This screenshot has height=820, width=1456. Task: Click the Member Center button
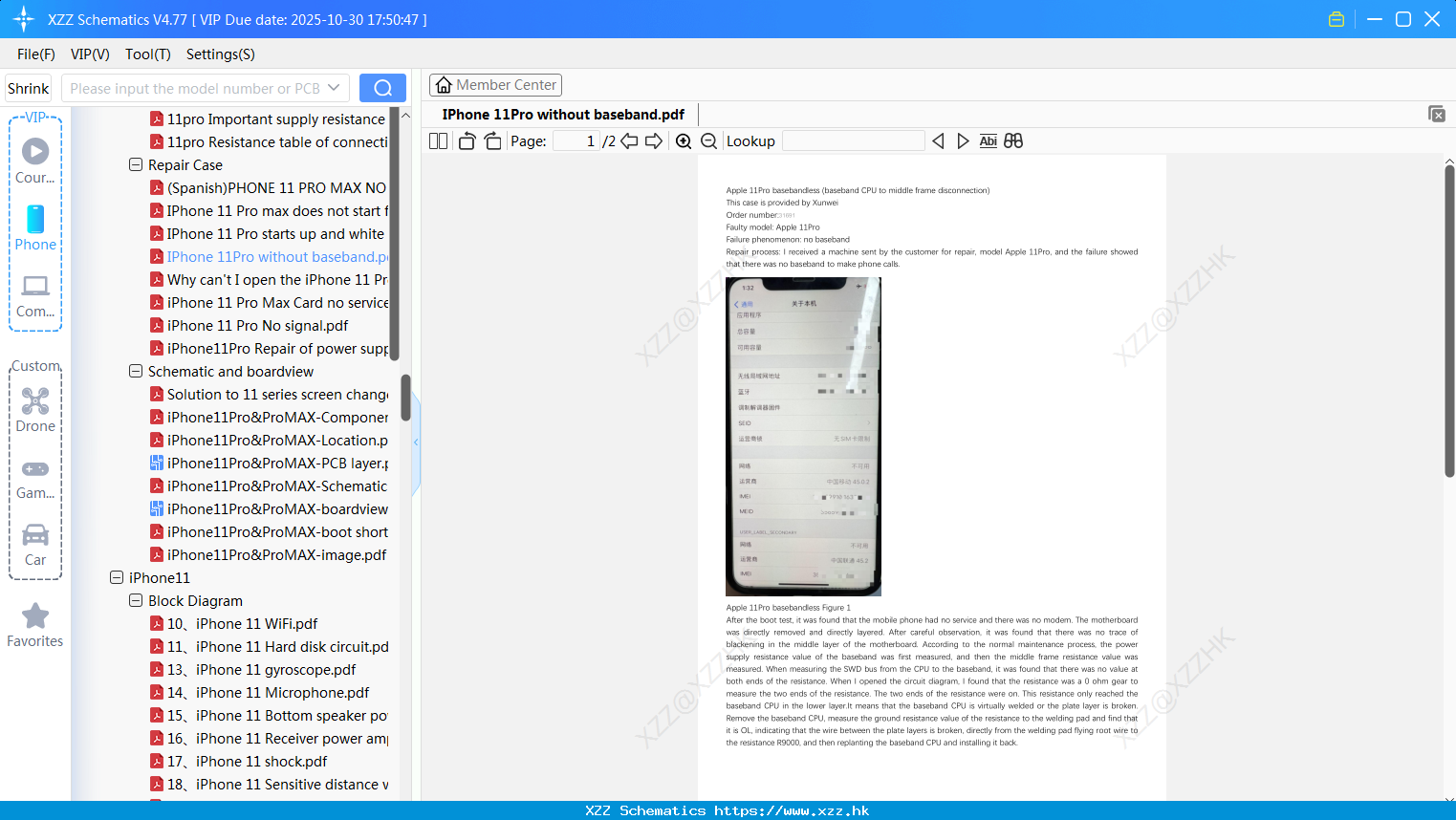click(495, 85)
